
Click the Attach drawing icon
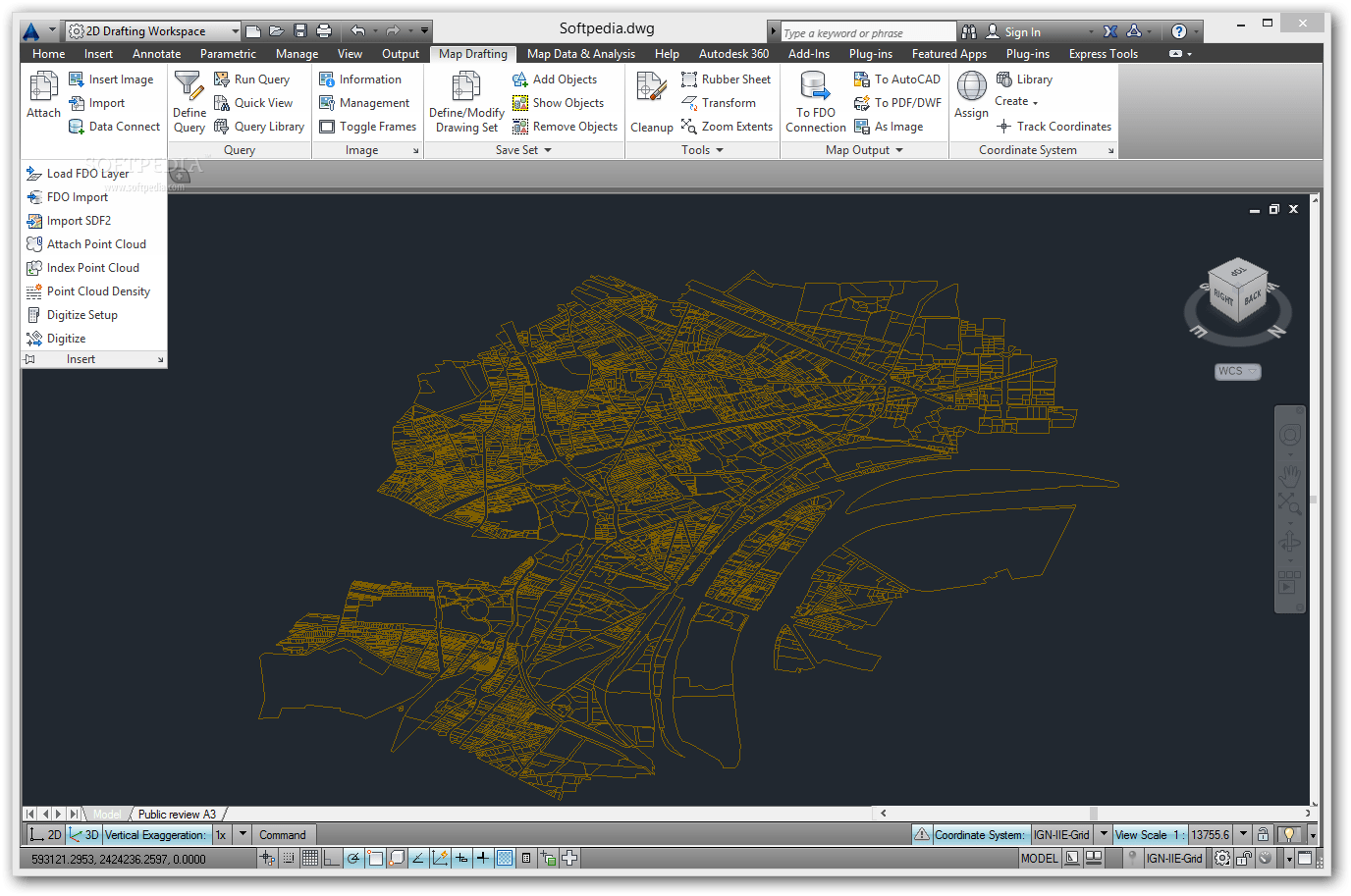click(43, 87)
